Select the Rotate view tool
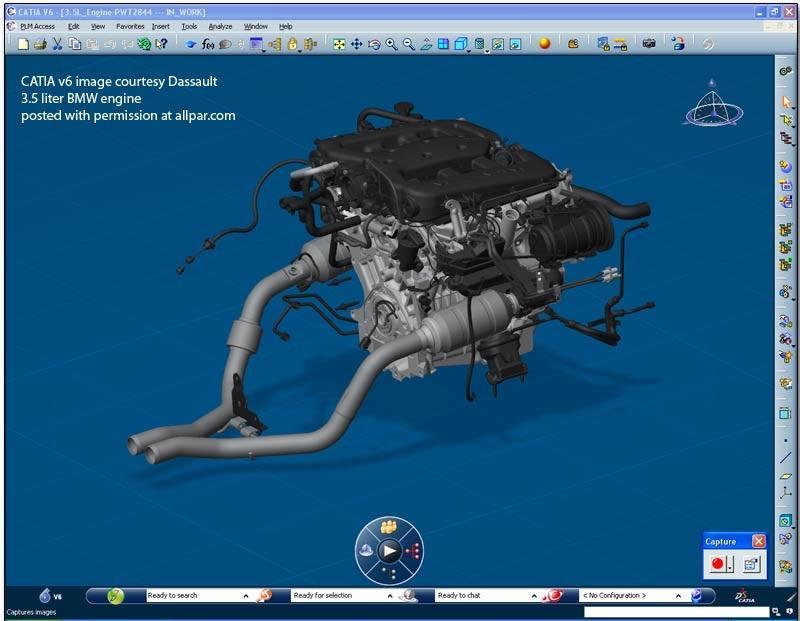This screenshot has width=800, height=621. tap(374, 44)
